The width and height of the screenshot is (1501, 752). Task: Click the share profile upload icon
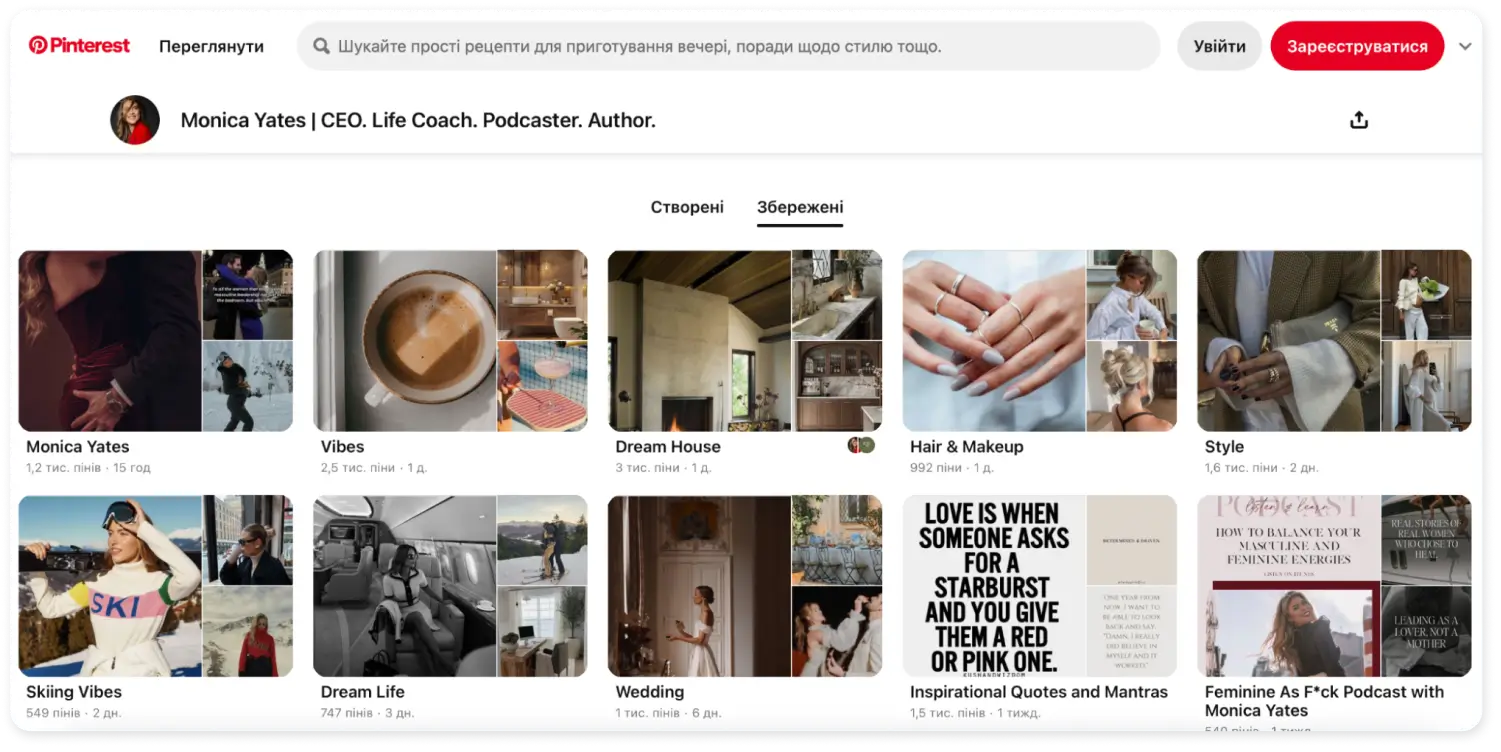coord(1359,120)
